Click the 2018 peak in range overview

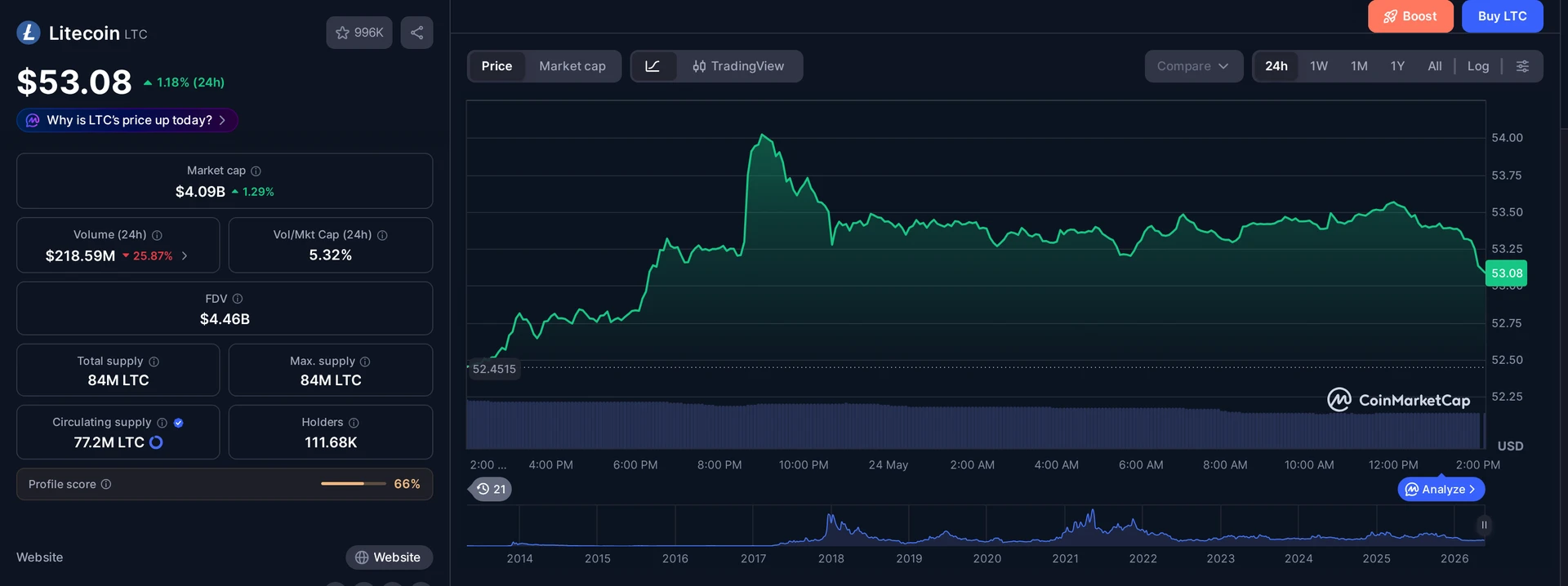(831, 518)
